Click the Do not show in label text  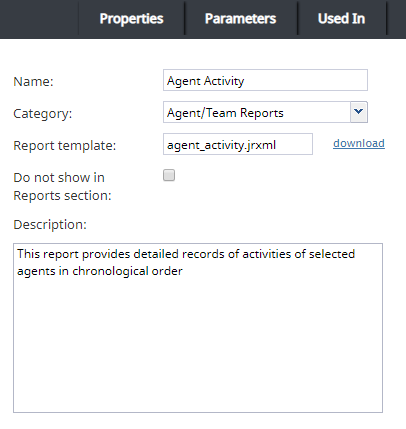[59, 178]
